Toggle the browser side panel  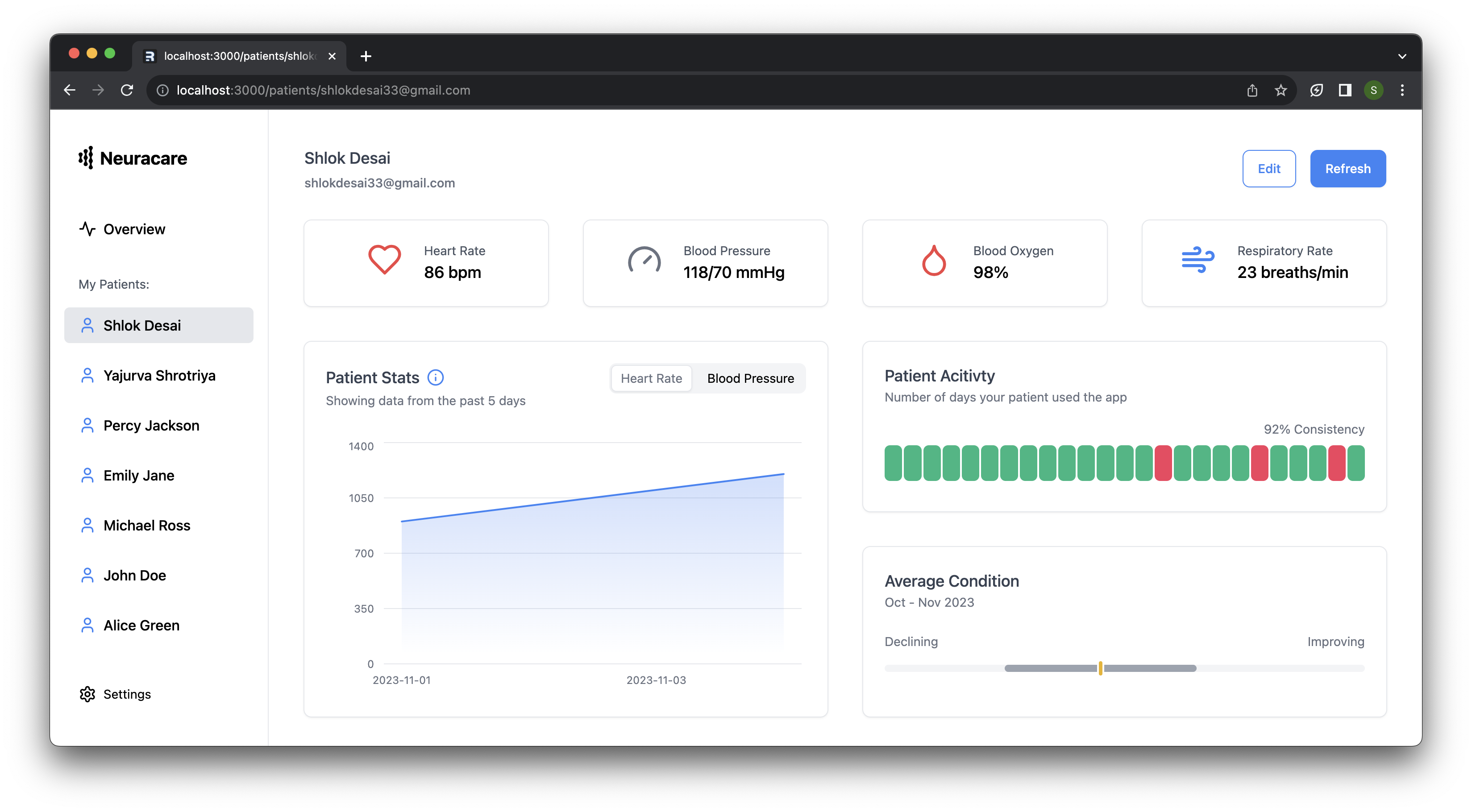[1344, 90]
